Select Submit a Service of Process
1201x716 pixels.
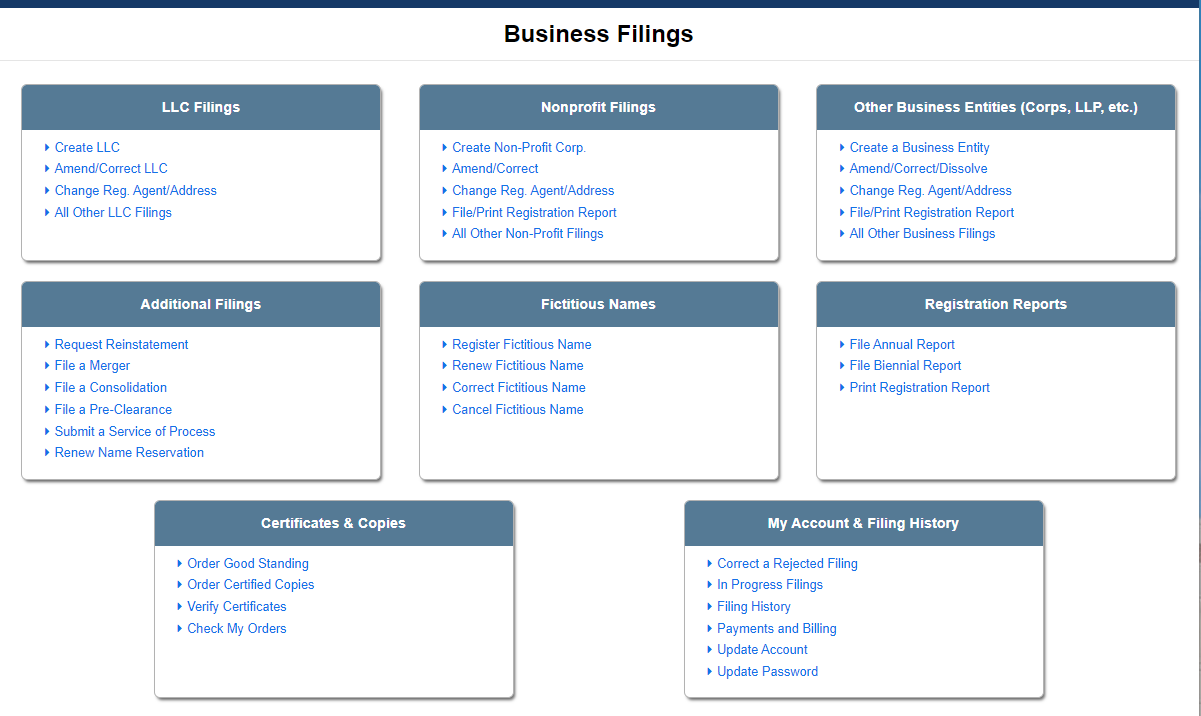coord(134,431)
